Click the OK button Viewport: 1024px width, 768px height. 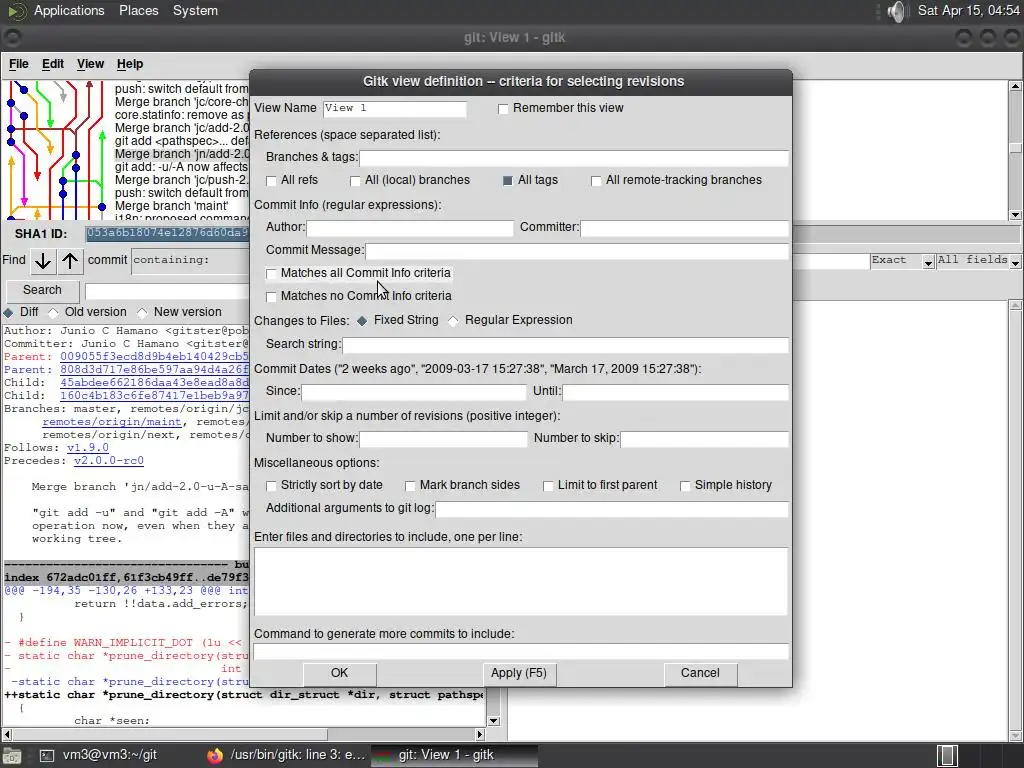click(x=340, y=673)
